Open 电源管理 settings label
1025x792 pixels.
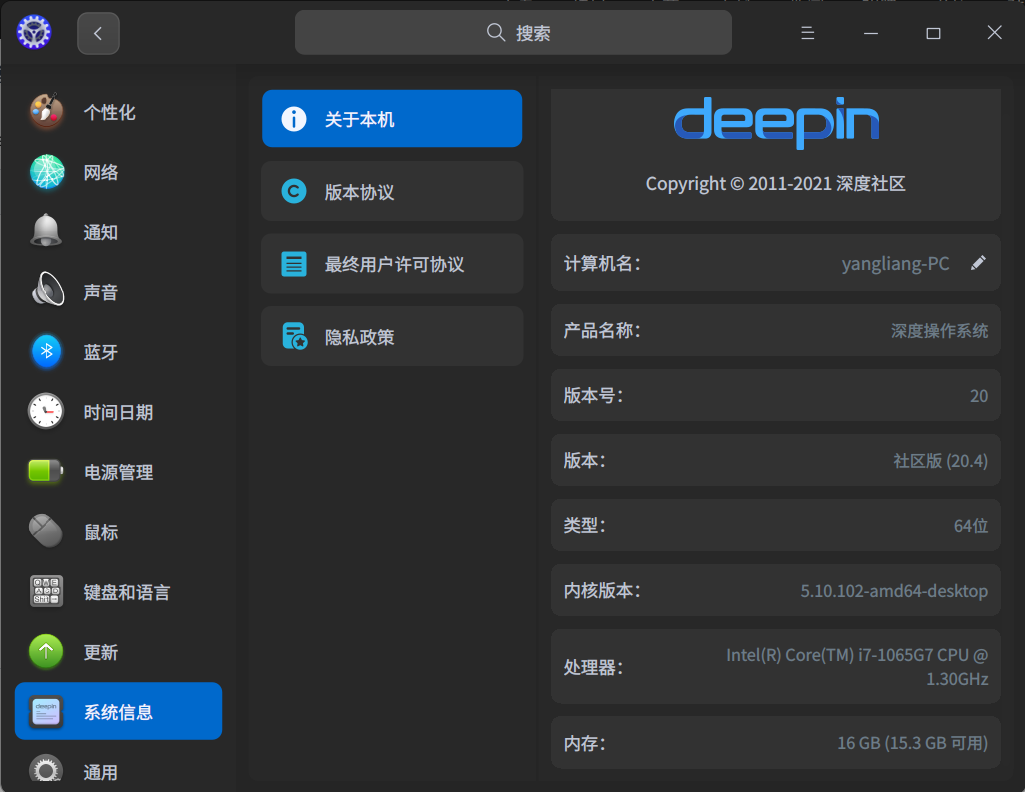click(x=118, y=472)
